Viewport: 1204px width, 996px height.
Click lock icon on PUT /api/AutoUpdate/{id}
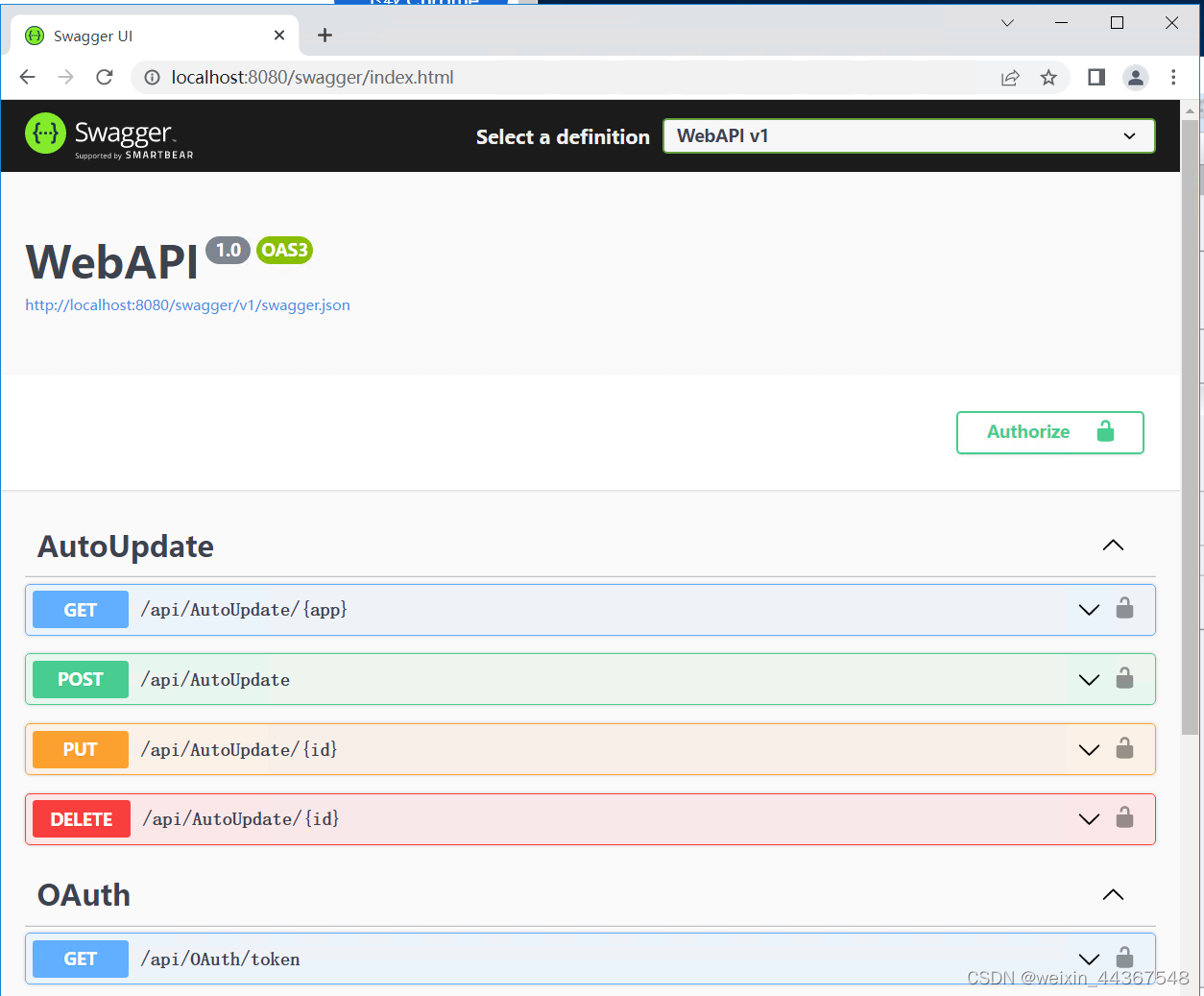coord(1124,747)
